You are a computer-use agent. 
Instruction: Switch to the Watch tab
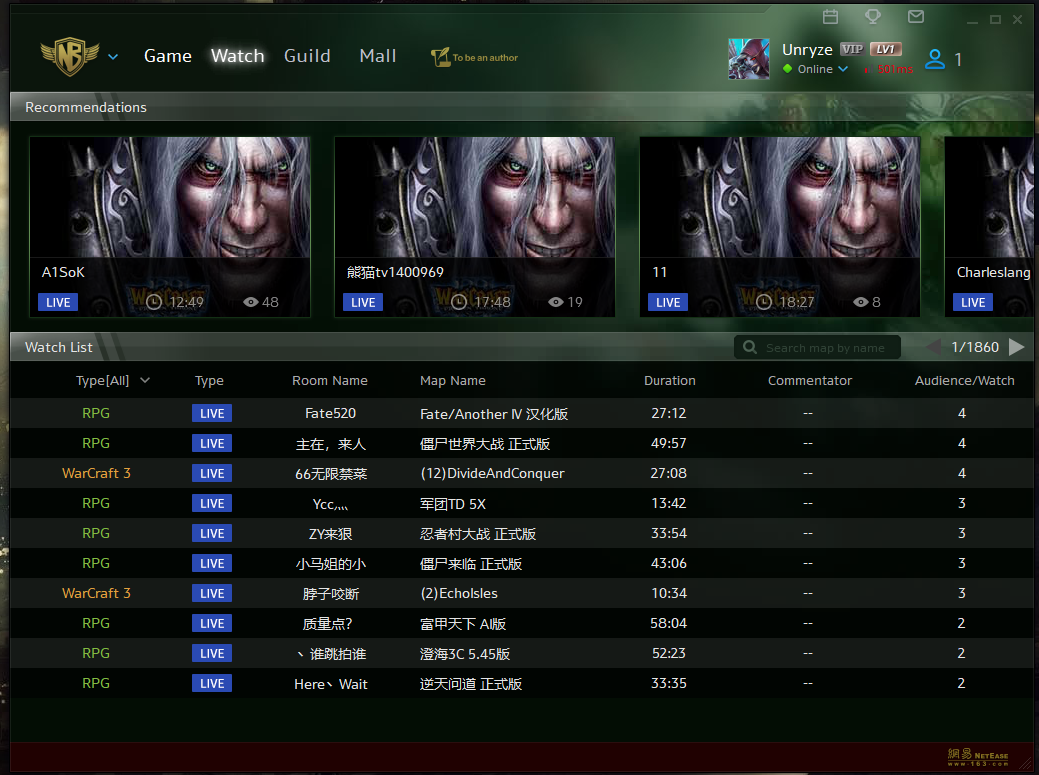pos(238,56)
